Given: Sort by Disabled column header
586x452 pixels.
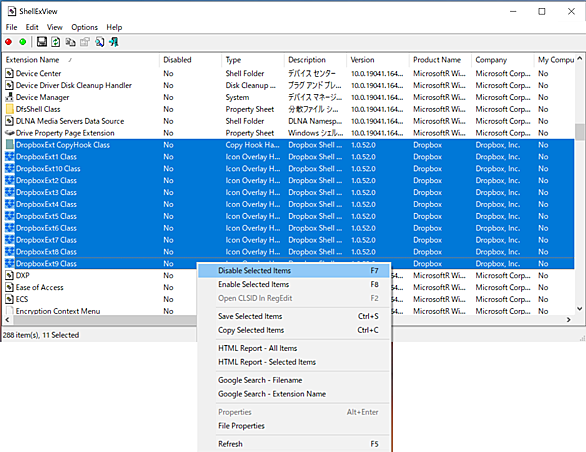Looking at the screenshot, I should click(191, 60).
